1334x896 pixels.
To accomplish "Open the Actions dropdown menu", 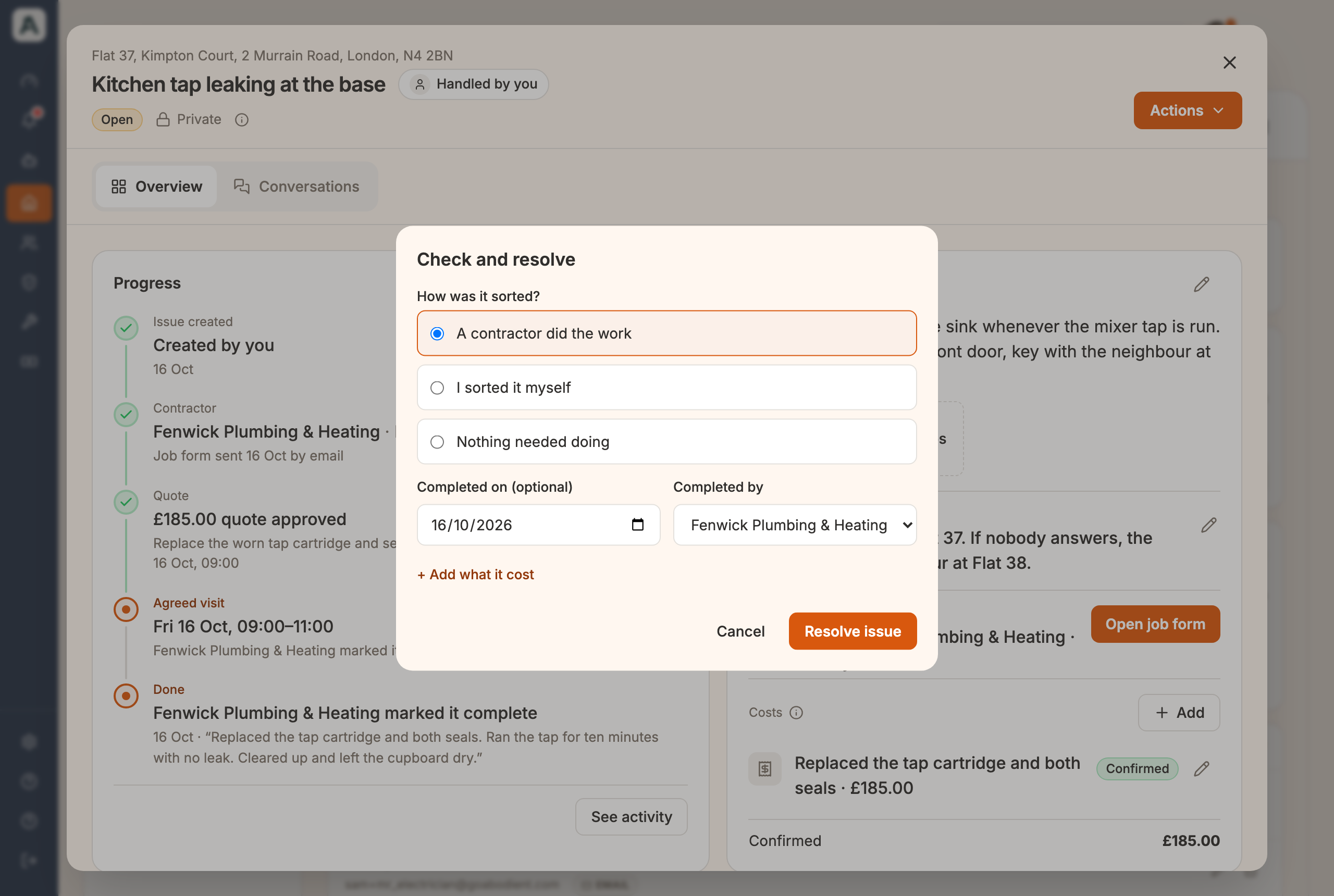I will pyautogui.click(x=1187, y=110).
